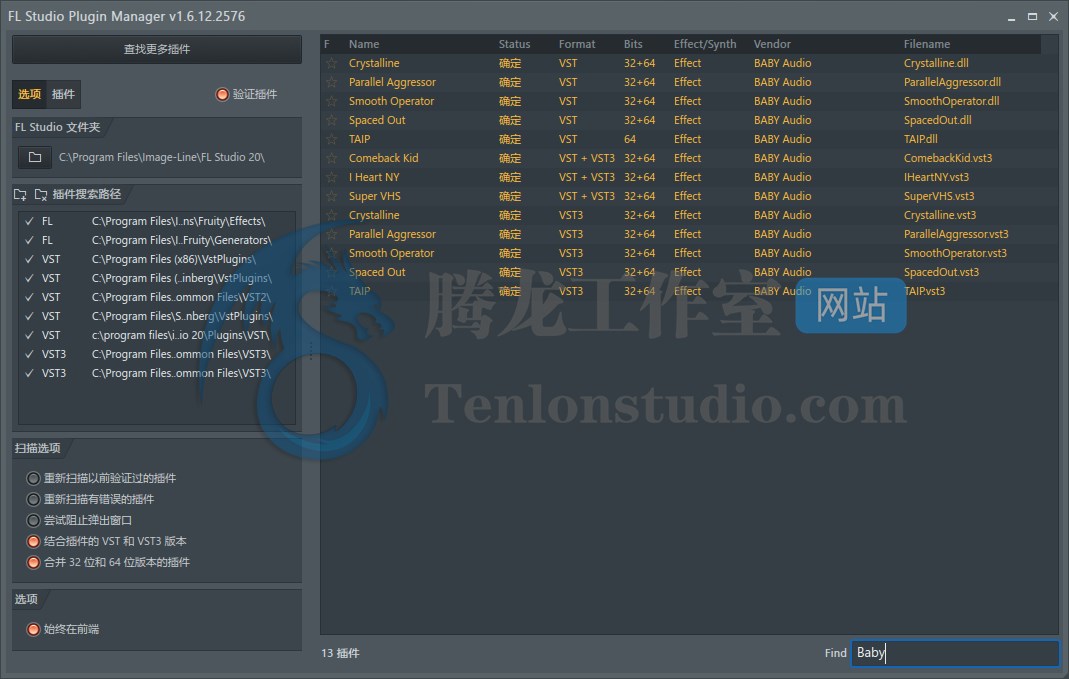
Task: Browse for FL Studio folder icon
Action: coord(35,157)
